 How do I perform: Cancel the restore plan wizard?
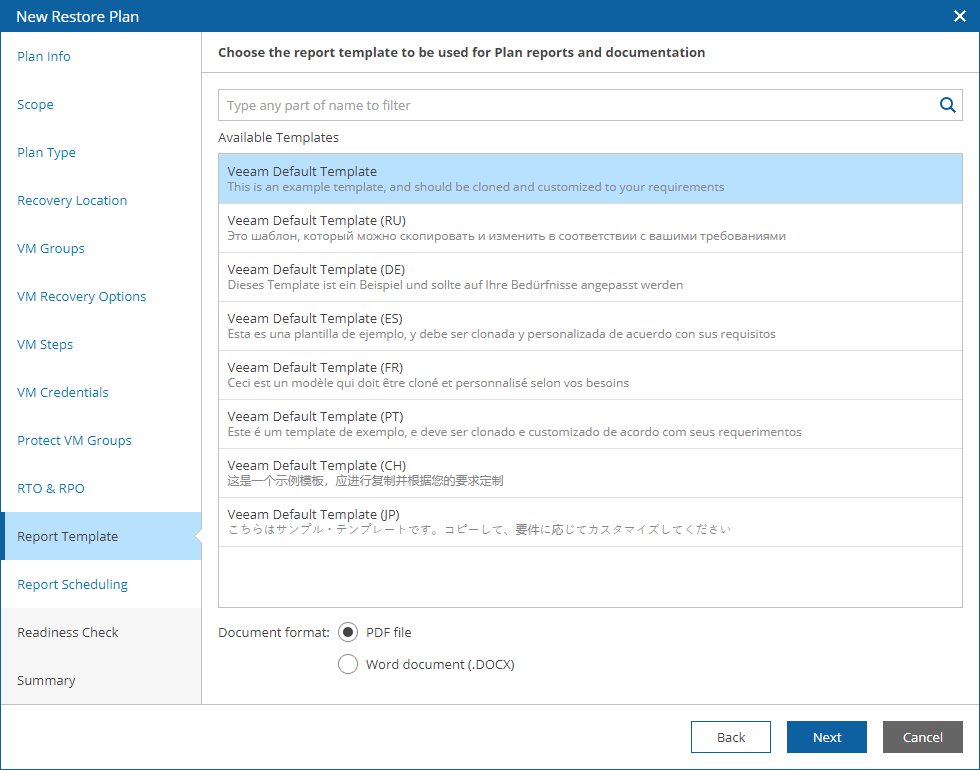coord(922,737)
